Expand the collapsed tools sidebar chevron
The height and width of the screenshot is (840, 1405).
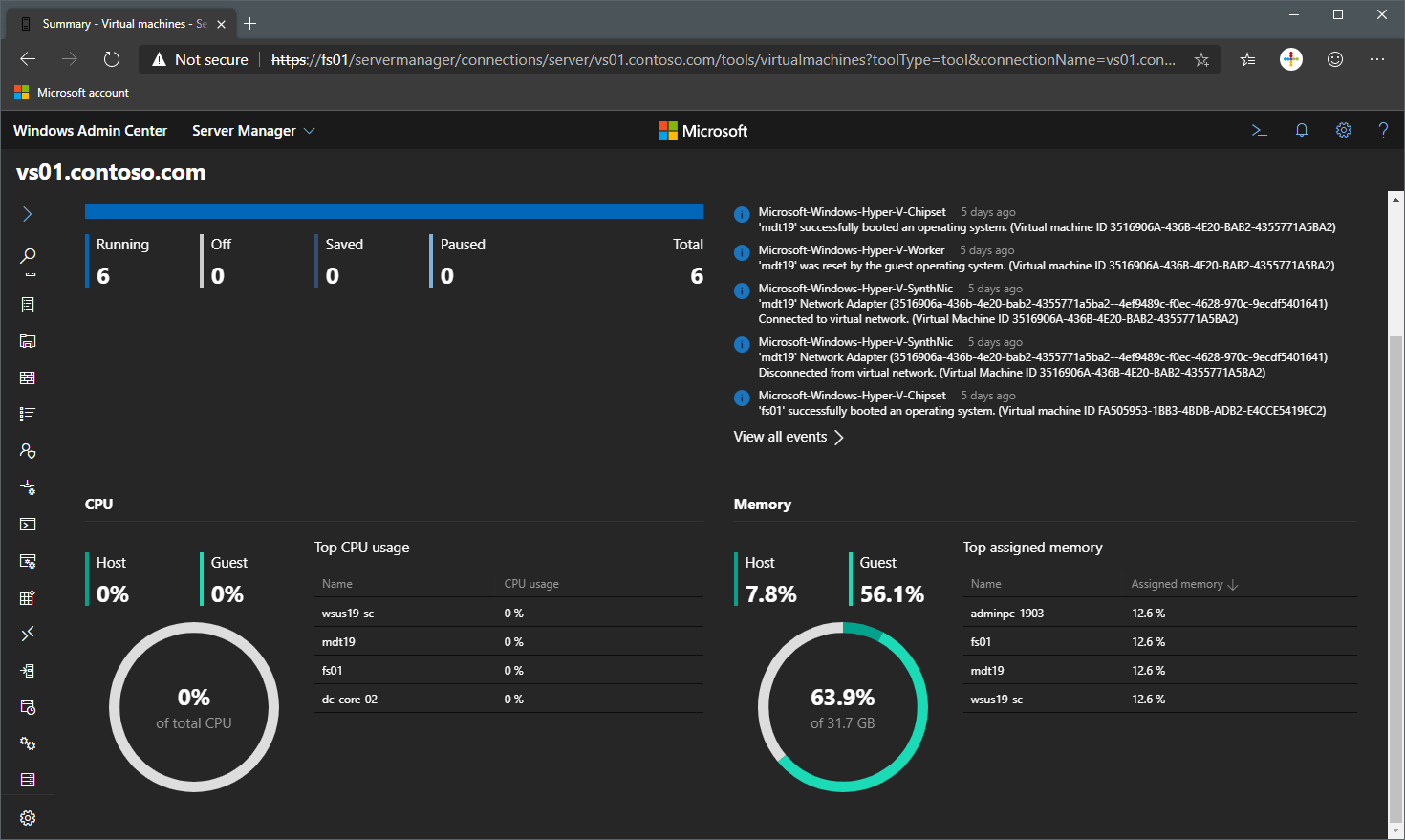point(28,214)
